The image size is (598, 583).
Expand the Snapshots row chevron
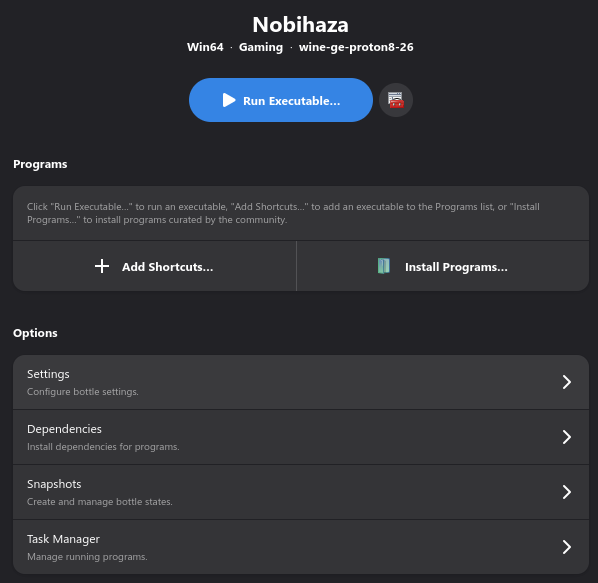pyautogui.click(x=567, y=492)
